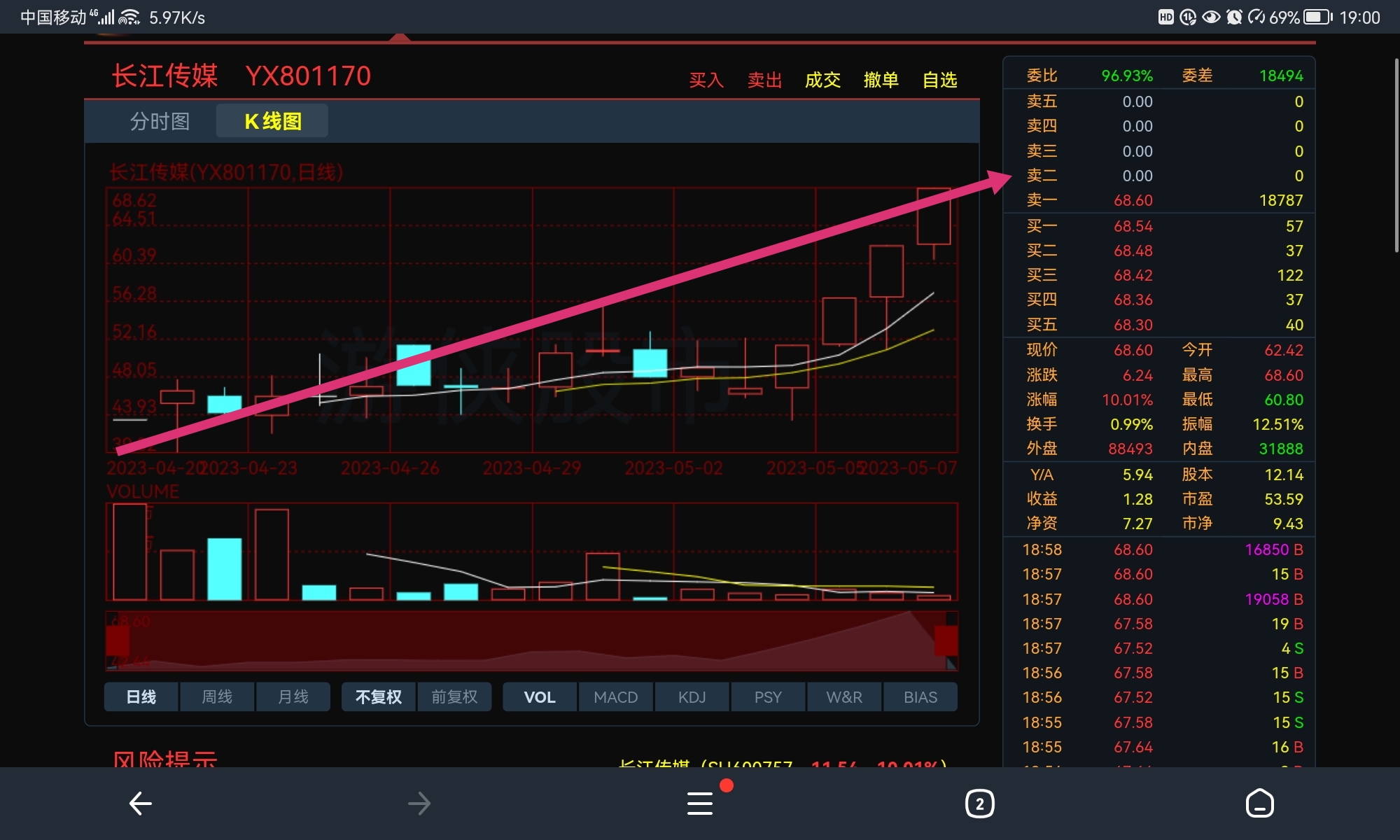1400x840 pixels.
Task: Click the 买入 link
Action: tap(706, 80)
